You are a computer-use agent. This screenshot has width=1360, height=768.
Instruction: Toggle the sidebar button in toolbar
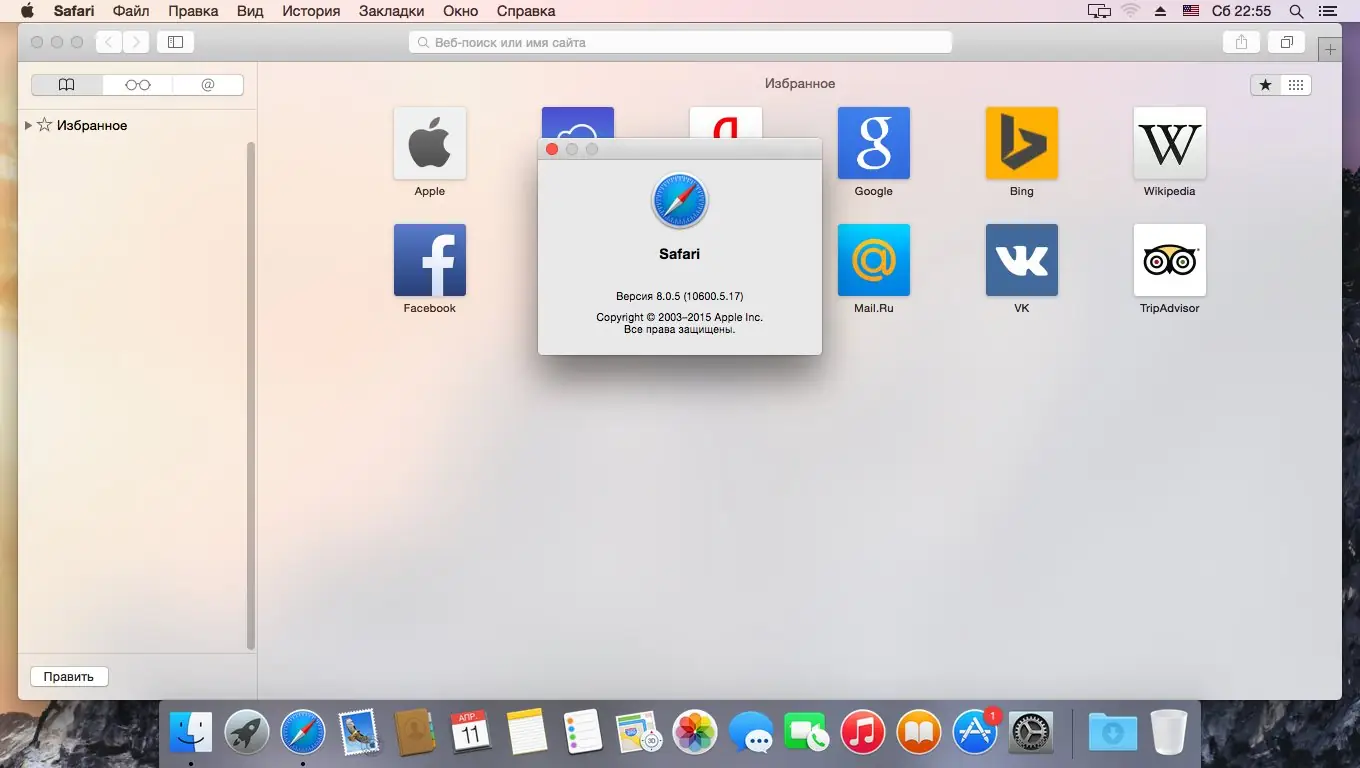[175, 42]
